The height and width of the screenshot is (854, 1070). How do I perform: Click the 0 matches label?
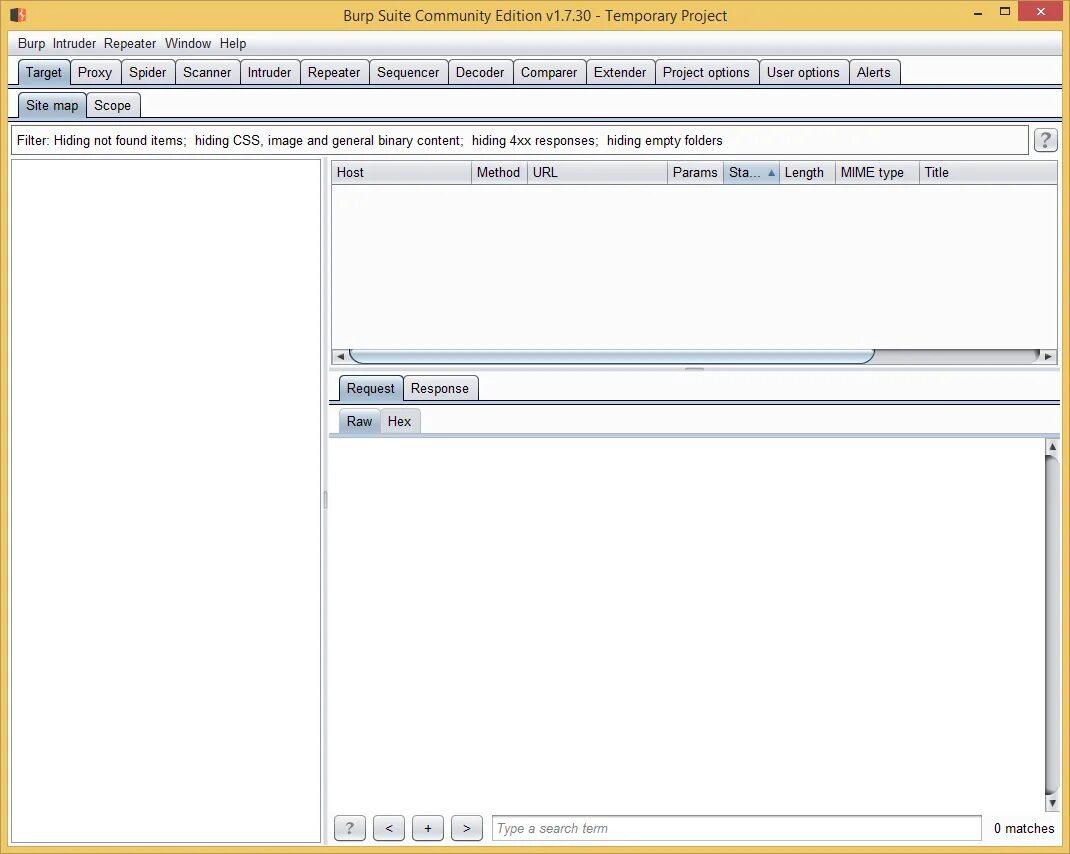pyautogui.click(x=1024, y=828)
